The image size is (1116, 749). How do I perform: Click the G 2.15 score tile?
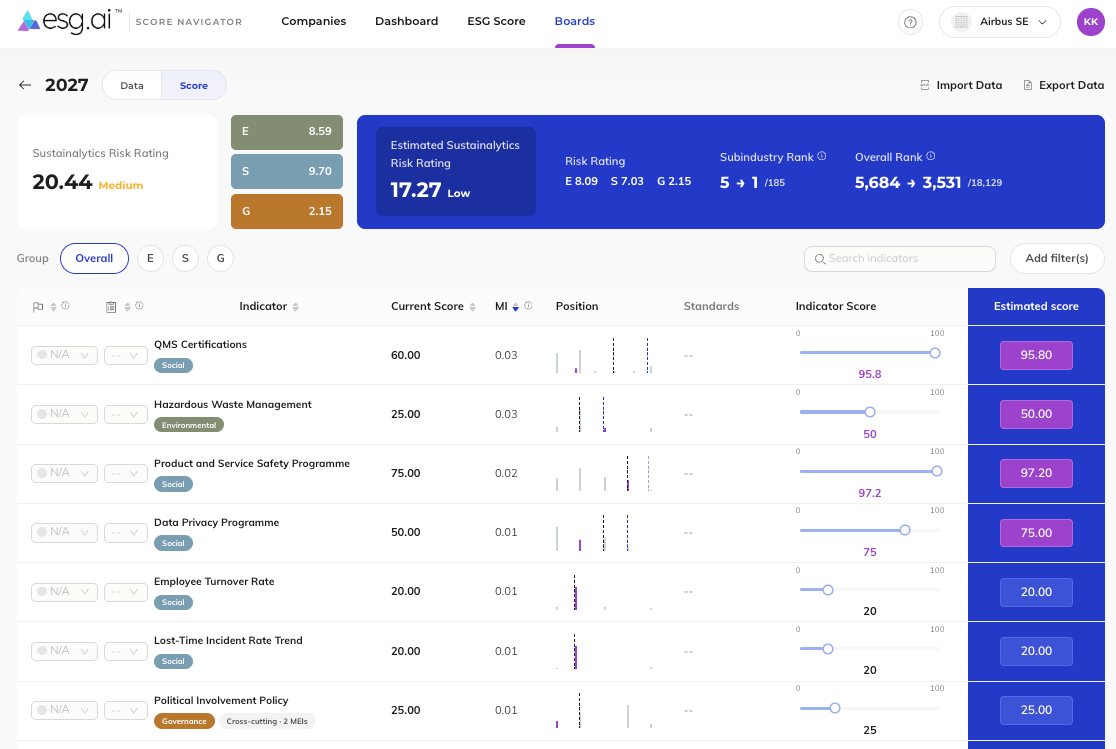287,211
